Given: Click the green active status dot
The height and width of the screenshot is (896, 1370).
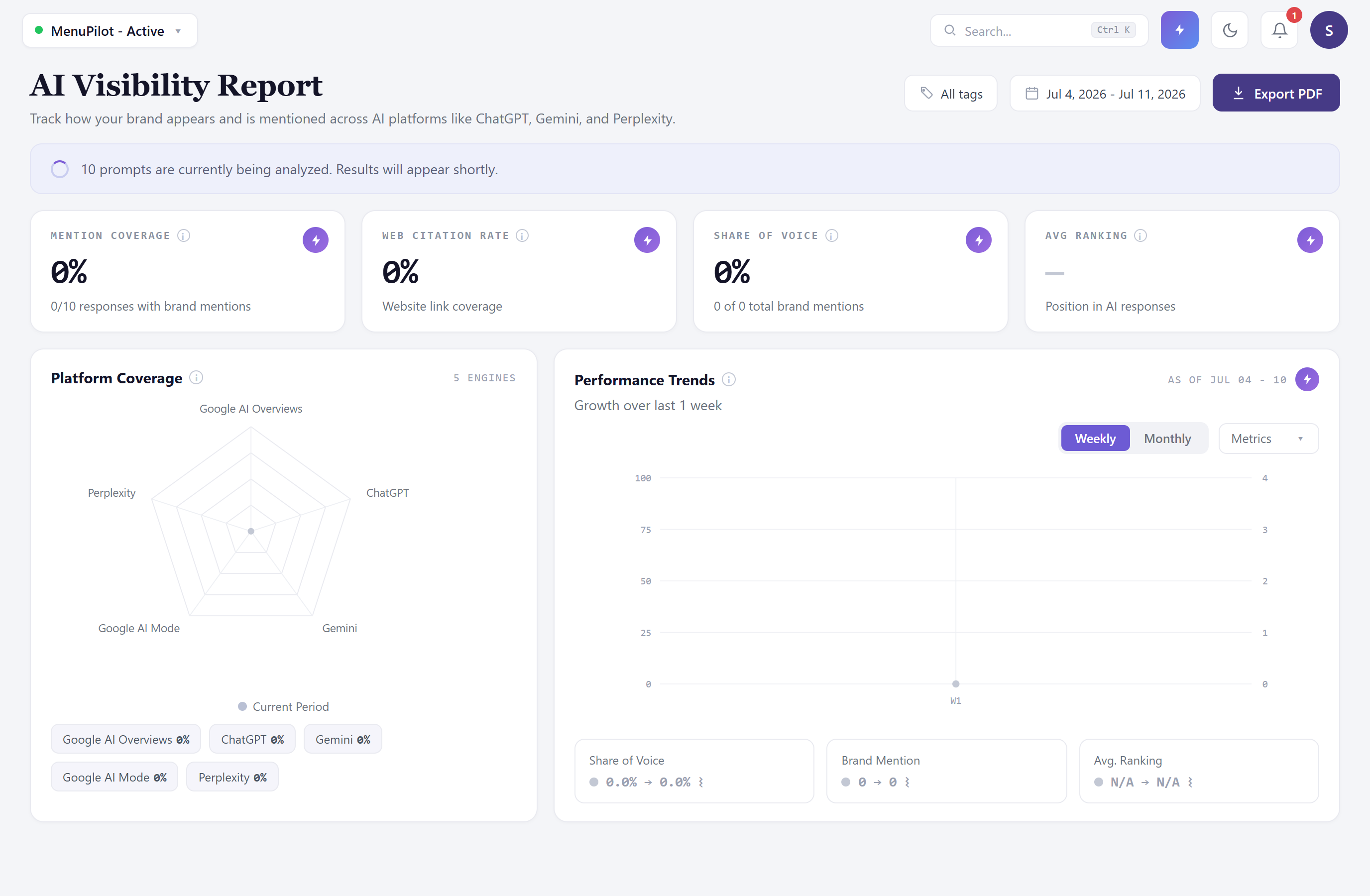Looking at the screenshot, I should tap(38, 30).
